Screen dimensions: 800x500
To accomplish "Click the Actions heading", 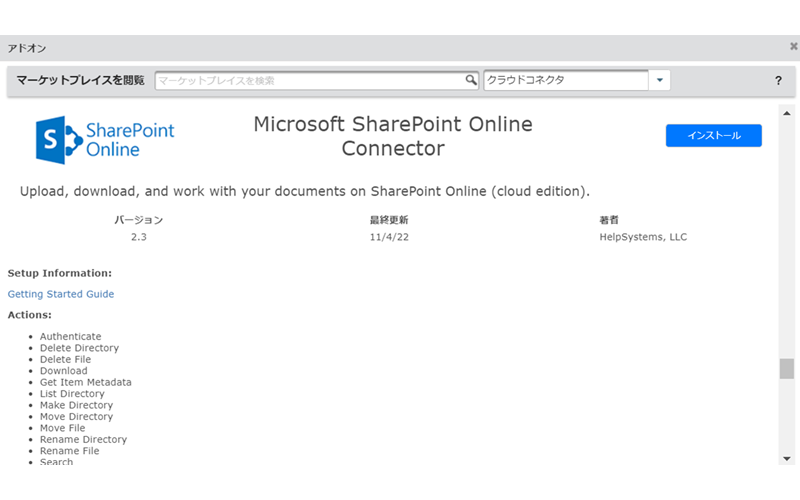I will (30, 315).
